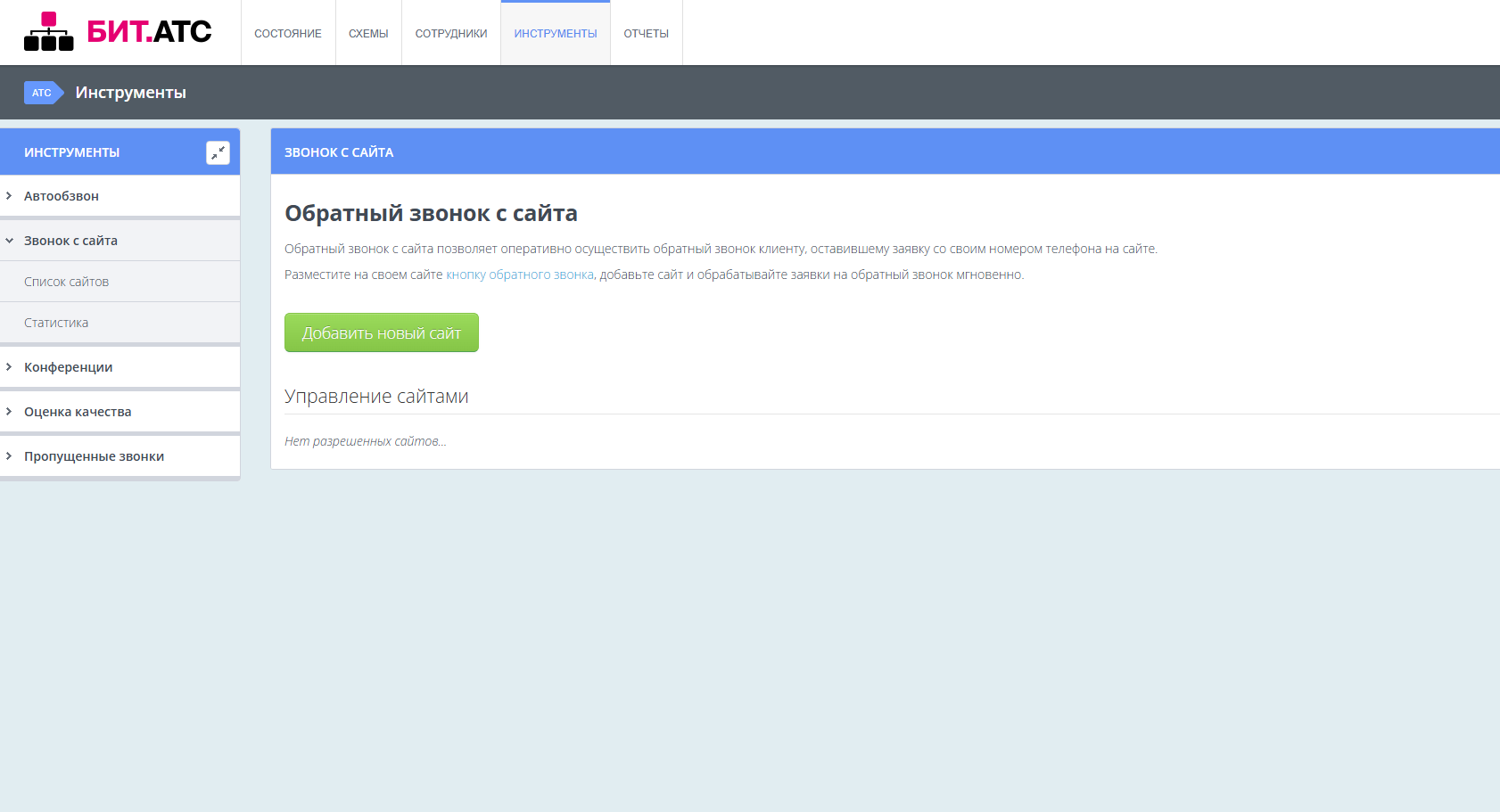Go to the Сотрудники tab
This screenshot has height=812, width=1500.
coord(451,34)
